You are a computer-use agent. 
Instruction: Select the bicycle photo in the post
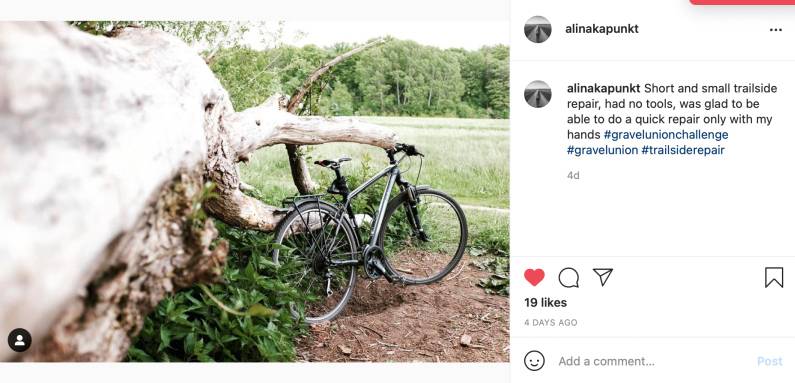coord(255,191)
